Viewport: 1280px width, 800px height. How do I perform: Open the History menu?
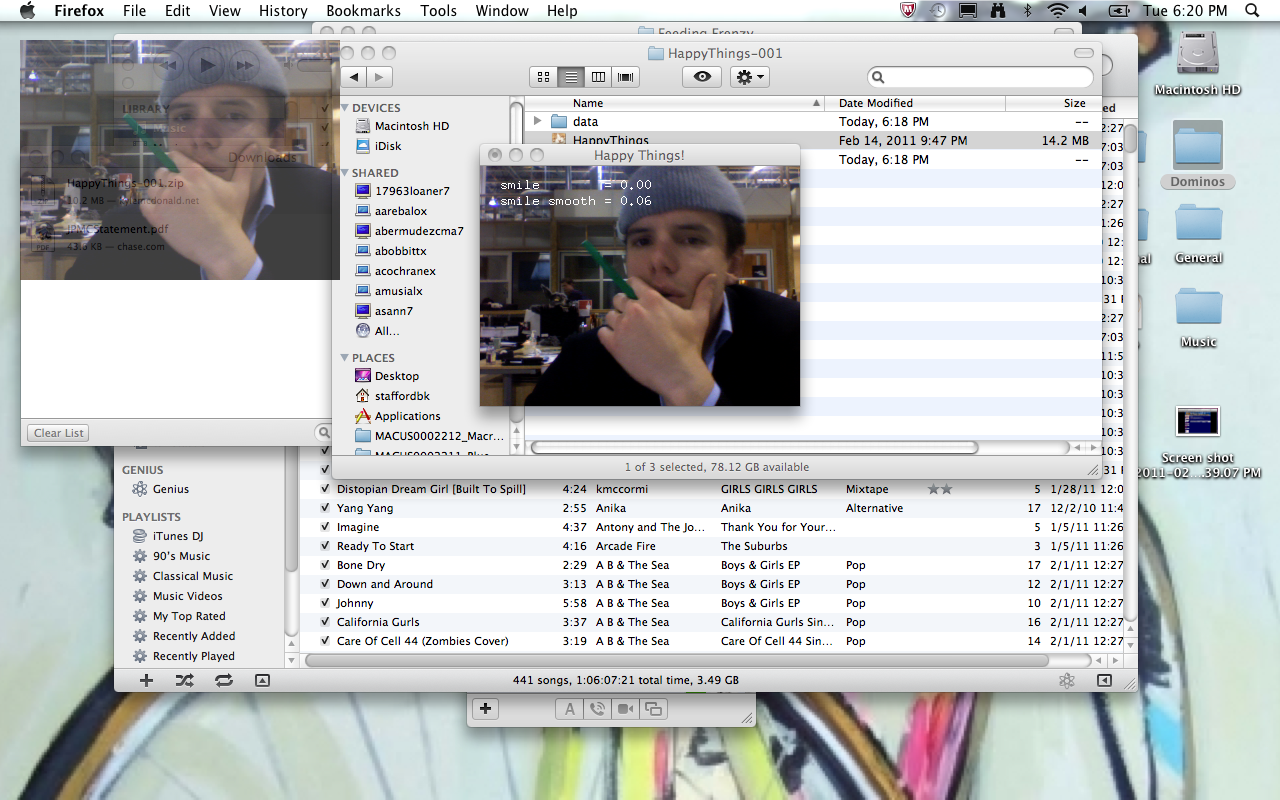point(283,11)
